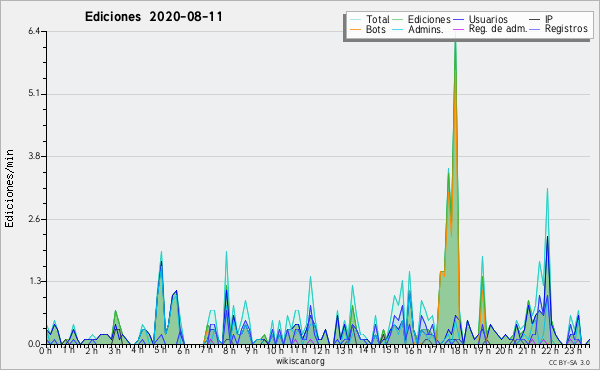Click the 'wikiscan.org' caption
600x370 pixels.
pos(300,361)
